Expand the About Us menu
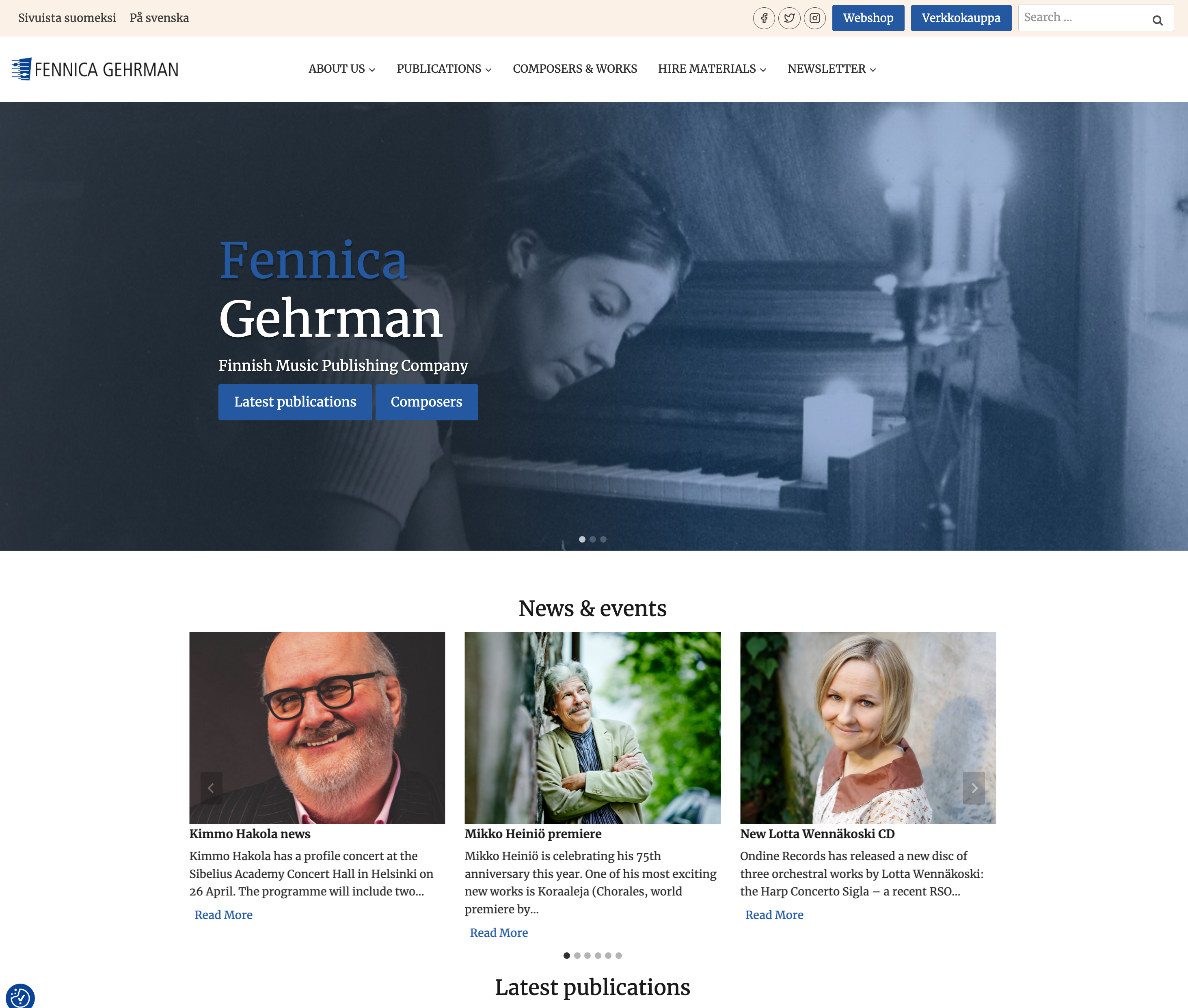1188x1008 pixels. [341, 69]
